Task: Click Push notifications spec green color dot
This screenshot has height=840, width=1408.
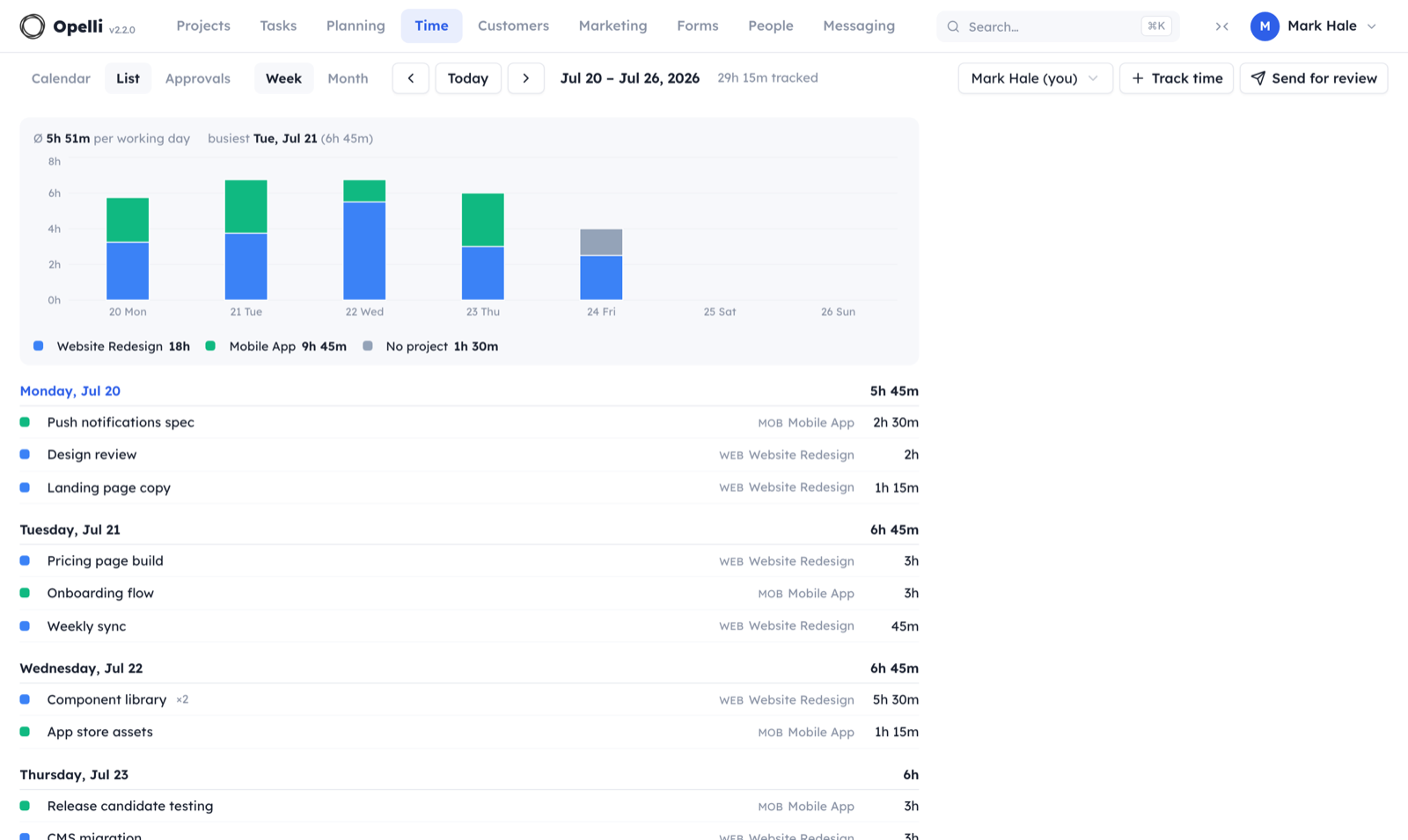Action: [25, 422]
